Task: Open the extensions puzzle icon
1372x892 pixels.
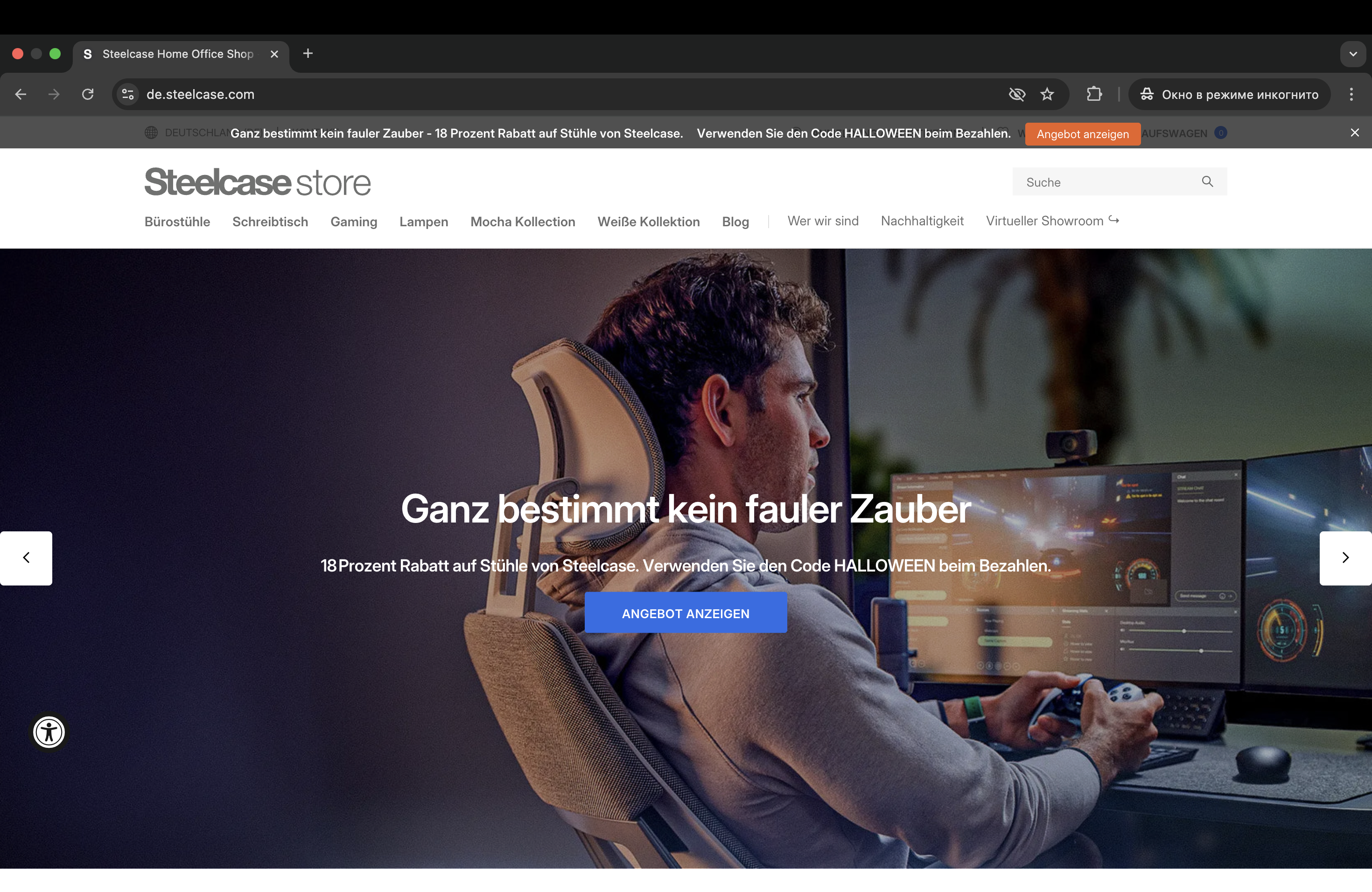Action: click(x=1093, y=94)
